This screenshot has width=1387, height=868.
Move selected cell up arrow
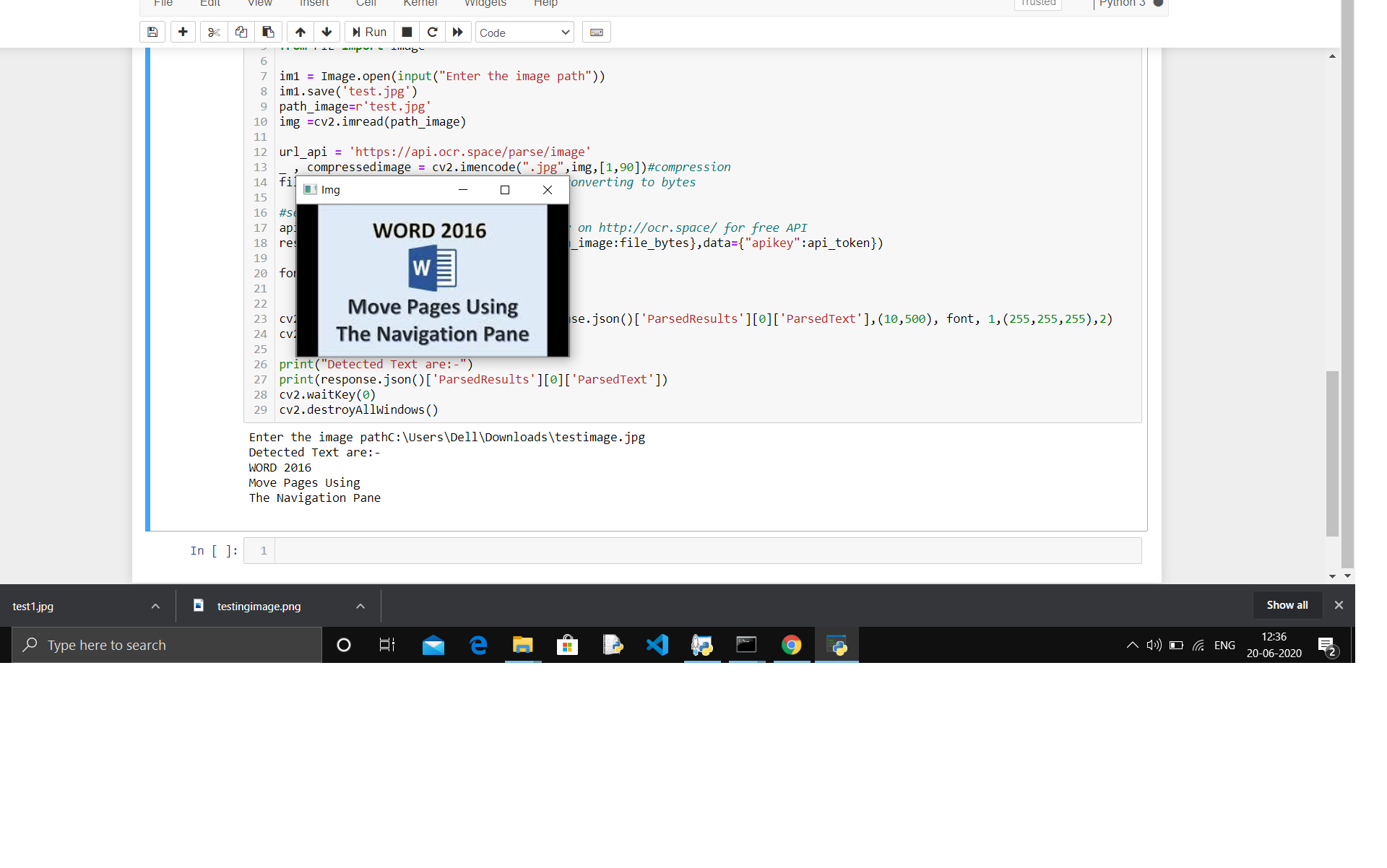point(301,32)
